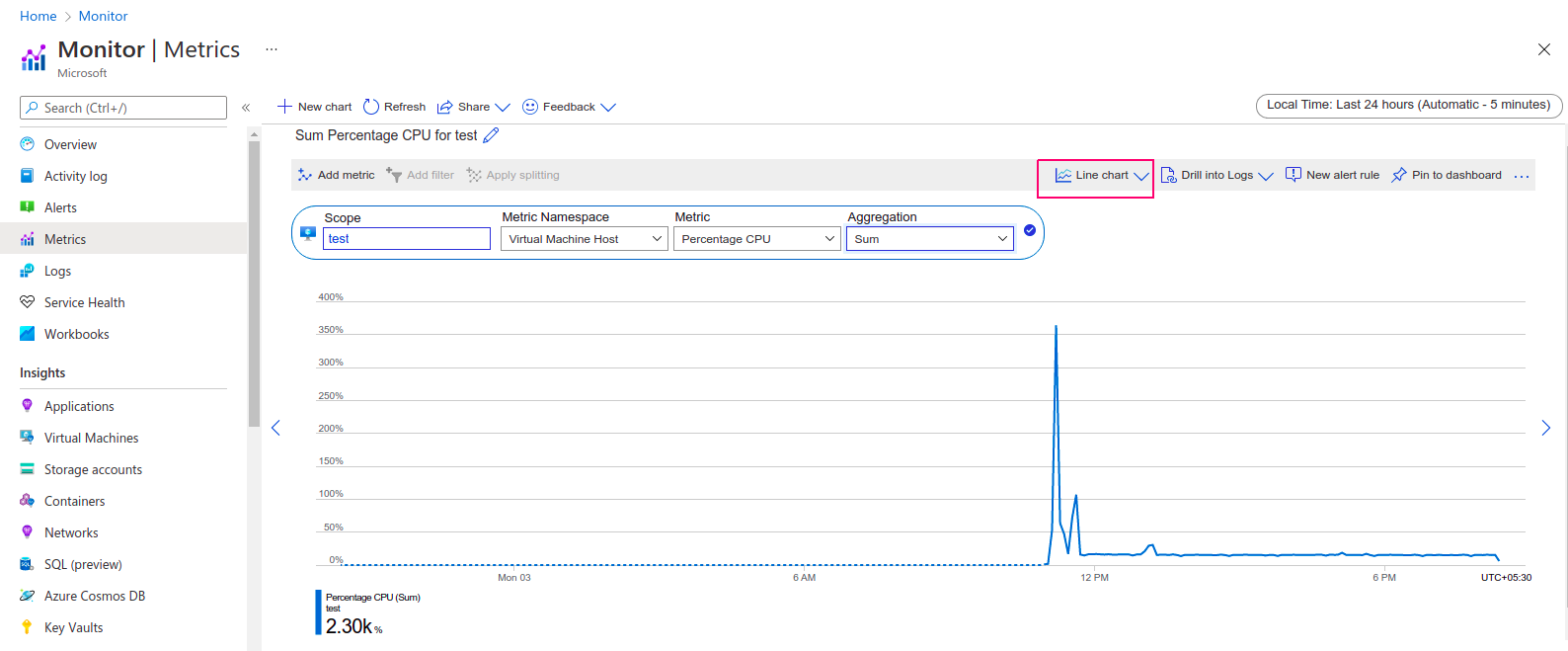Open chart toolbar ellipsis overflow menu

(1522, 176)
